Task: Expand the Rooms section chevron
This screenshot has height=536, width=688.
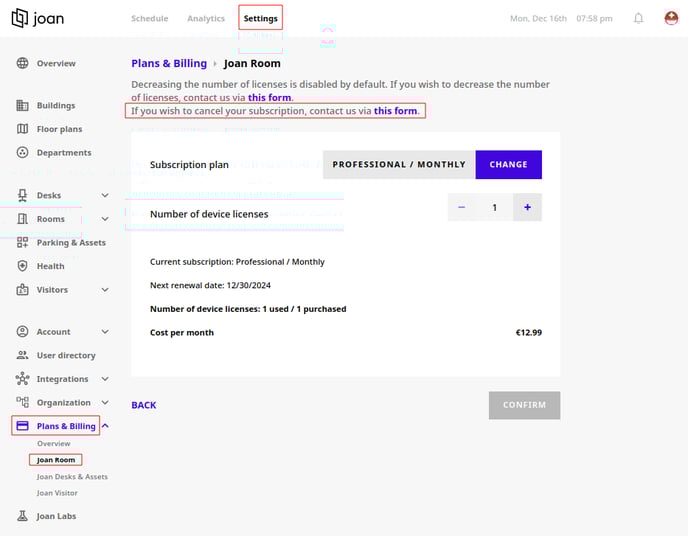Action: click(105, 219)
